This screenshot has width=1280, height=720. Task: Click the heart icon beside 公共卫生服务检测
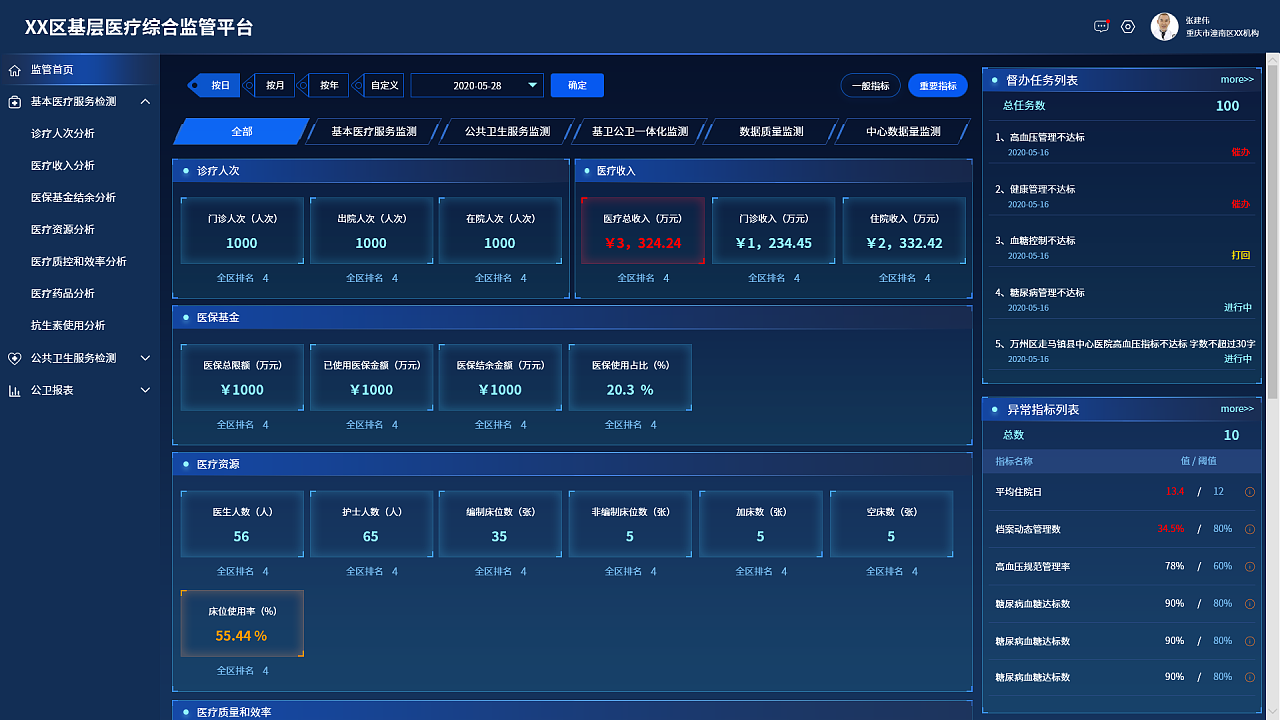[x=14, y=358]
